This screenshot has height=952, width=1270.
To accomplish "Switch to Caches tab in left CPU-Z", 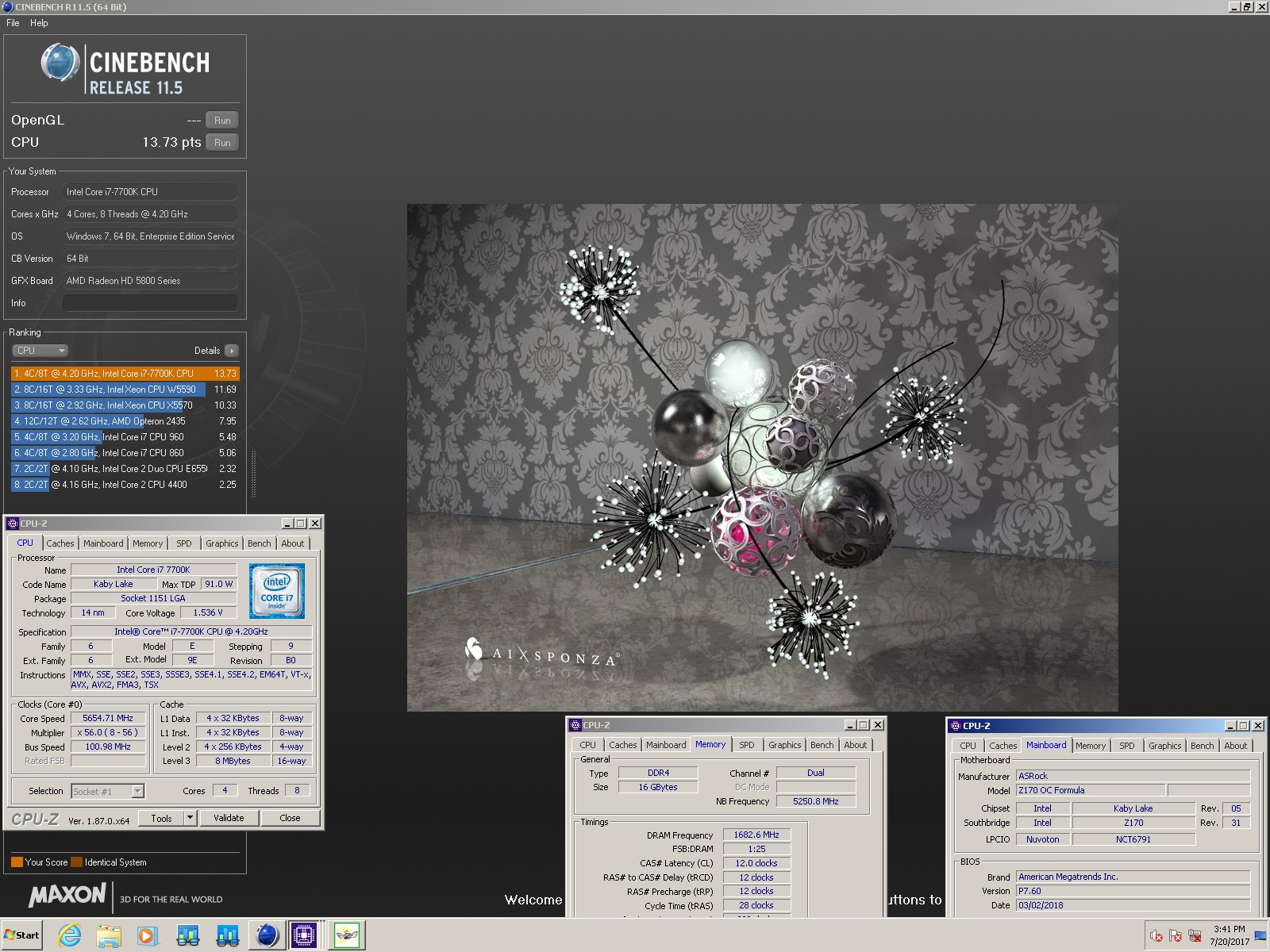I will (x=60, y=543).
